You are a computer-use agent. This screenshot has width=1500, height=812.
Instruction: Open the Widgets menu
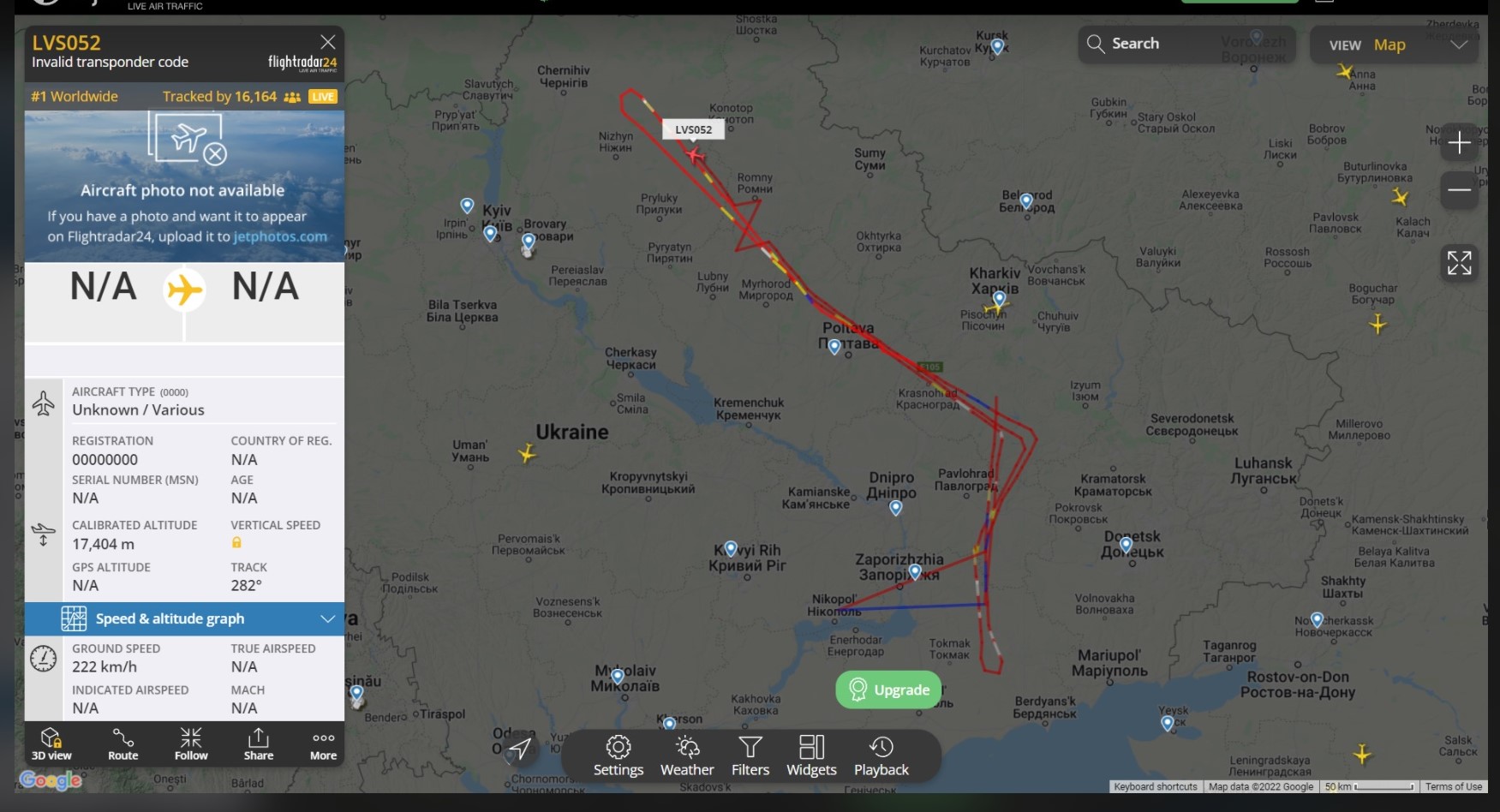[810, 755]
